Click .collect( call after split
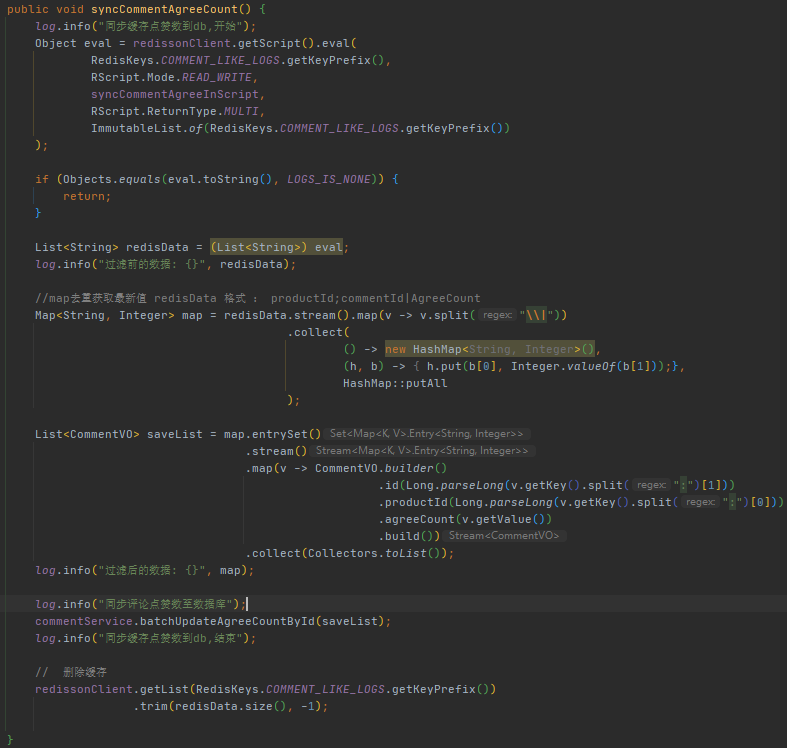787x748 pixels. [x=318, y=332]
